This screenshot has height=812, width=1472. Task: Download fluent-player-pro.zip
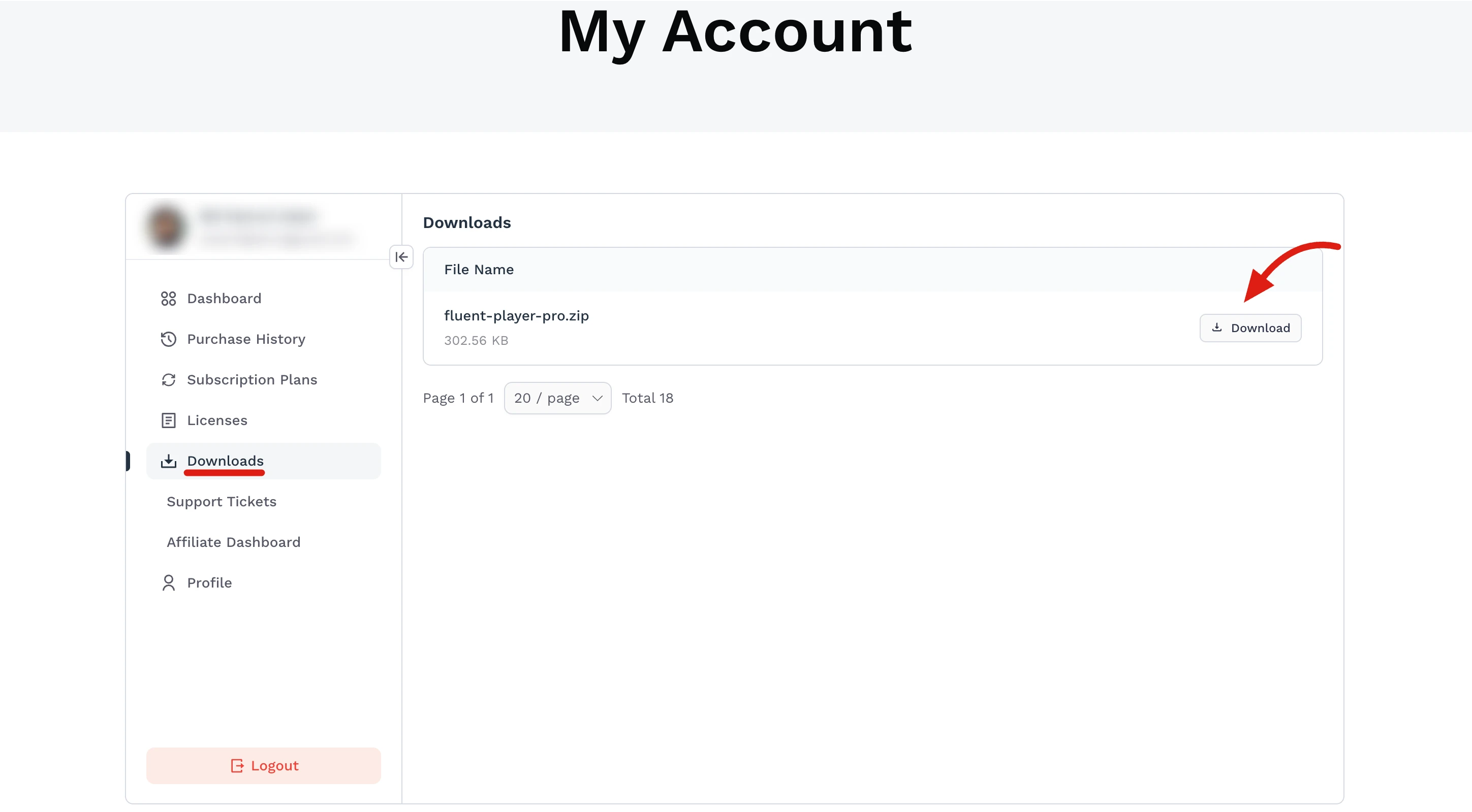point(1250,328)
